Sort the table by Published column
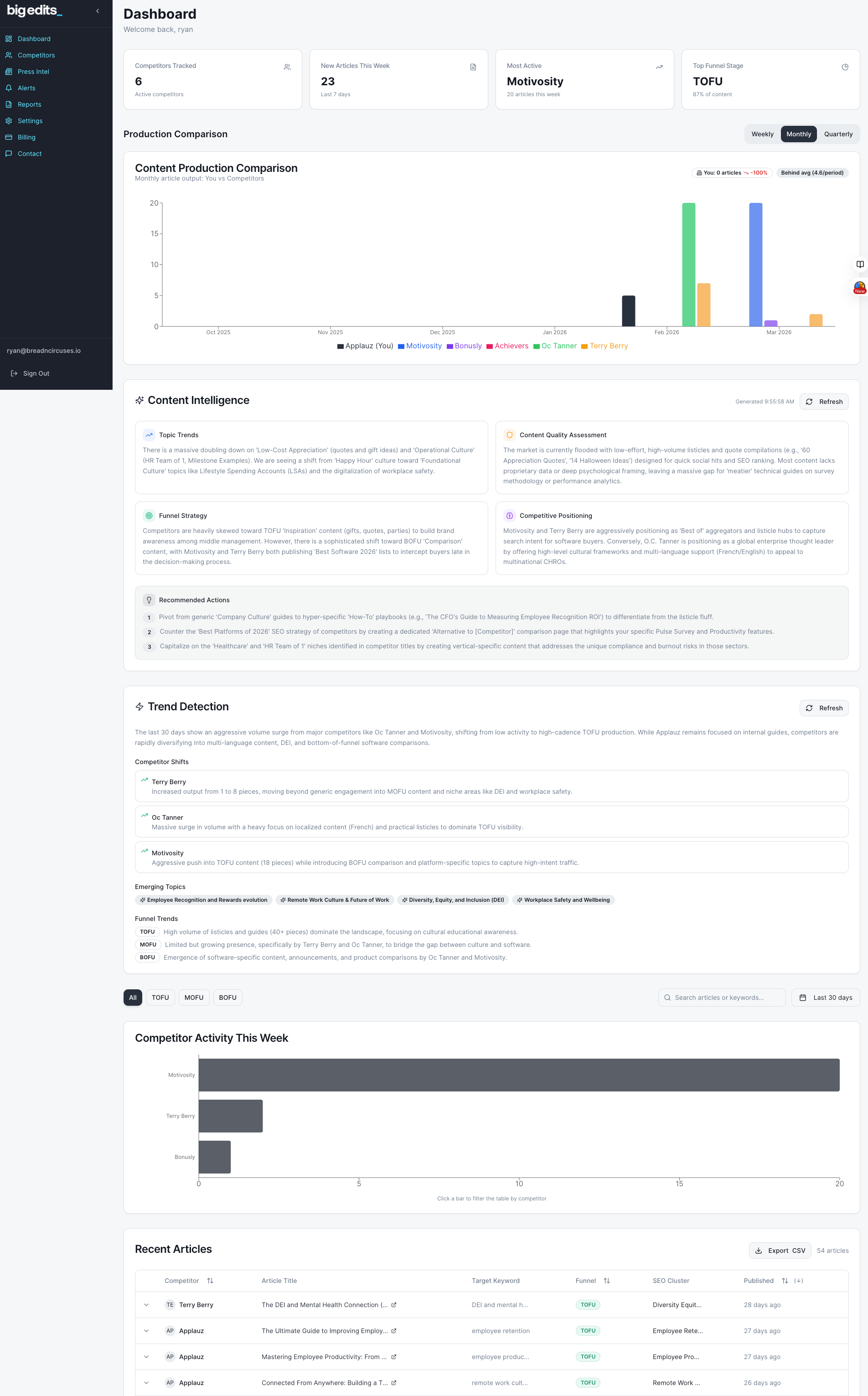This screenshot has width=868, height=1396. [785, 1281]
